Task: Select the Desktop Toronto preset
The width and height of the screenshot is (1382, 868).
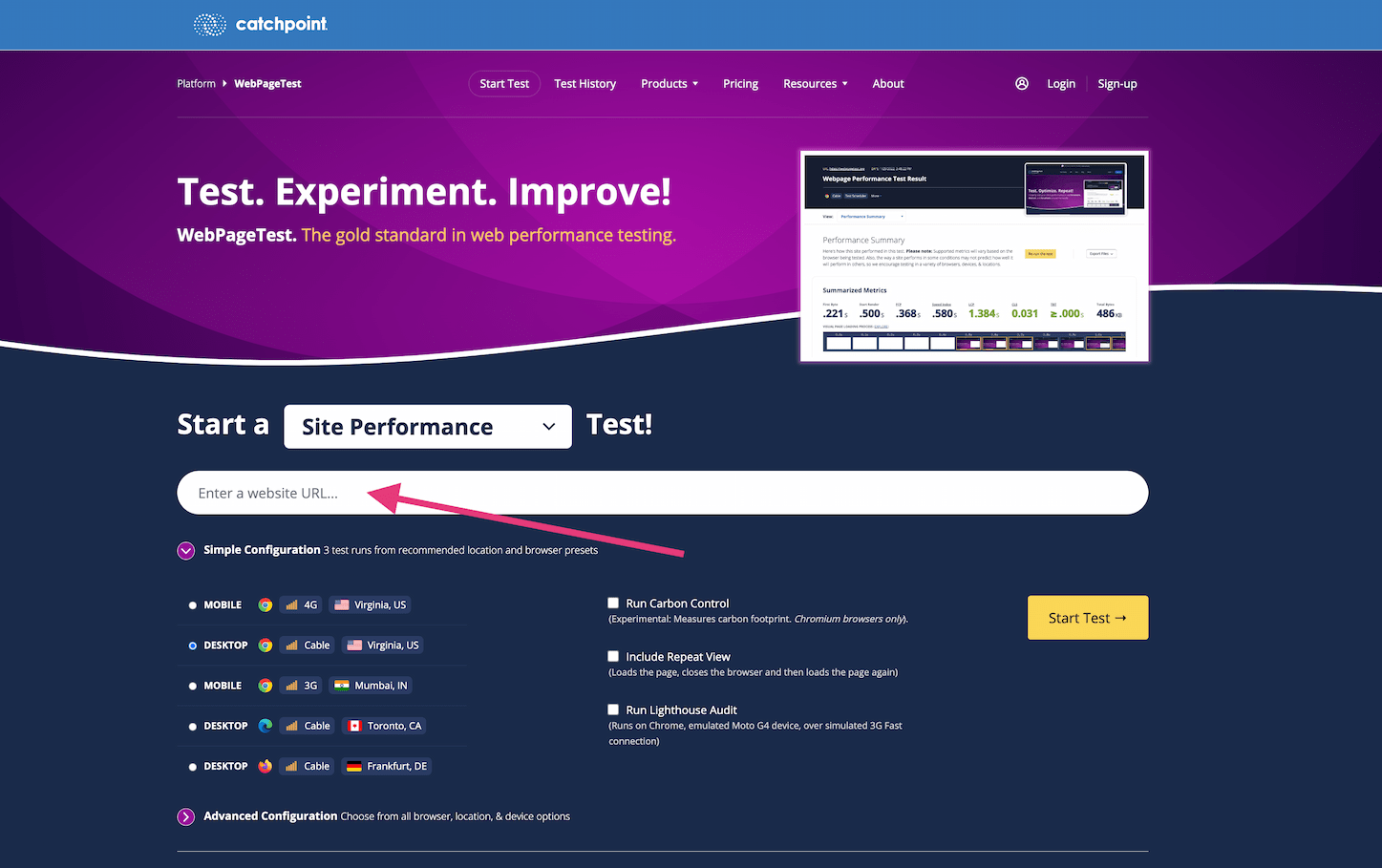Action: tap(193, 727)
